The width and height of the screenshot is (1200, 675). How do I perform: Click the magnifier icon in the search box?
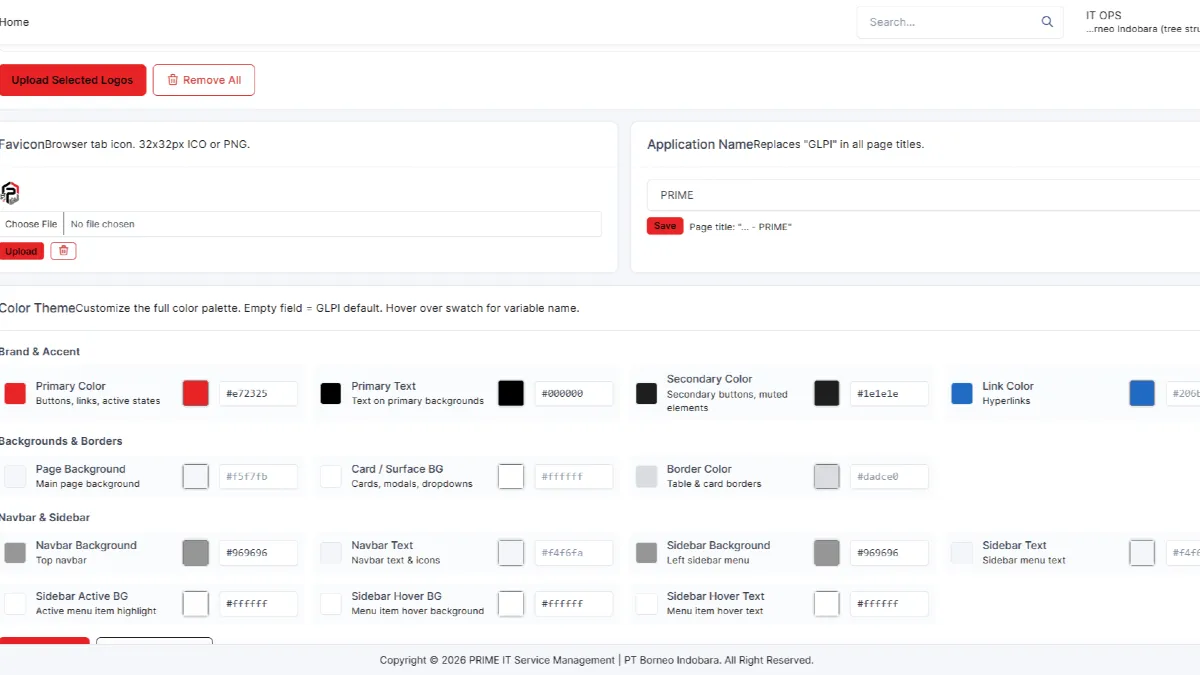click(x=1047, y=22)
